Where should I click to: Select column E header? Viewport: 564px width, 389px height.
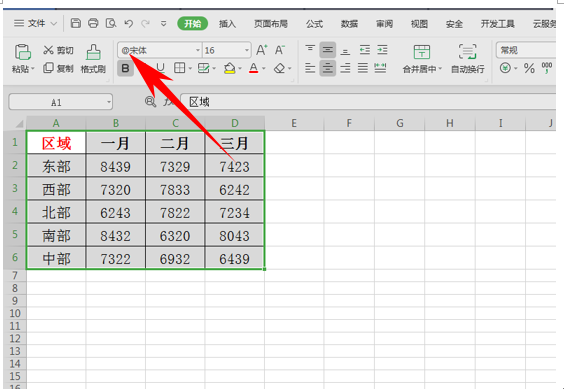pos(294,123)
